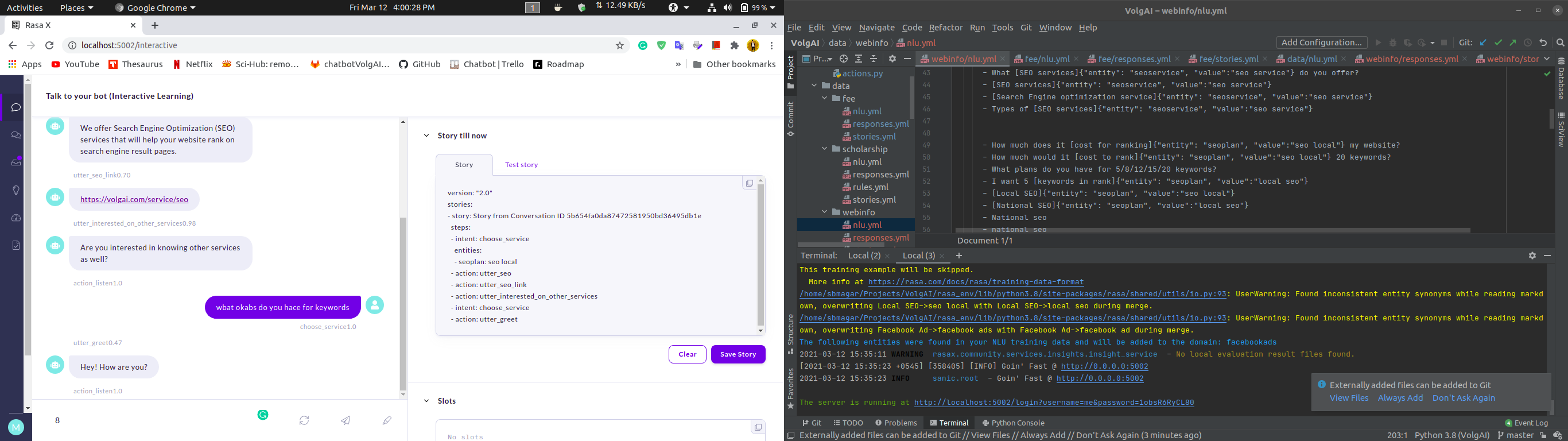Collapse the webinfo folder in project tree
Viewport: 1568px width, 441px height.
825,212
